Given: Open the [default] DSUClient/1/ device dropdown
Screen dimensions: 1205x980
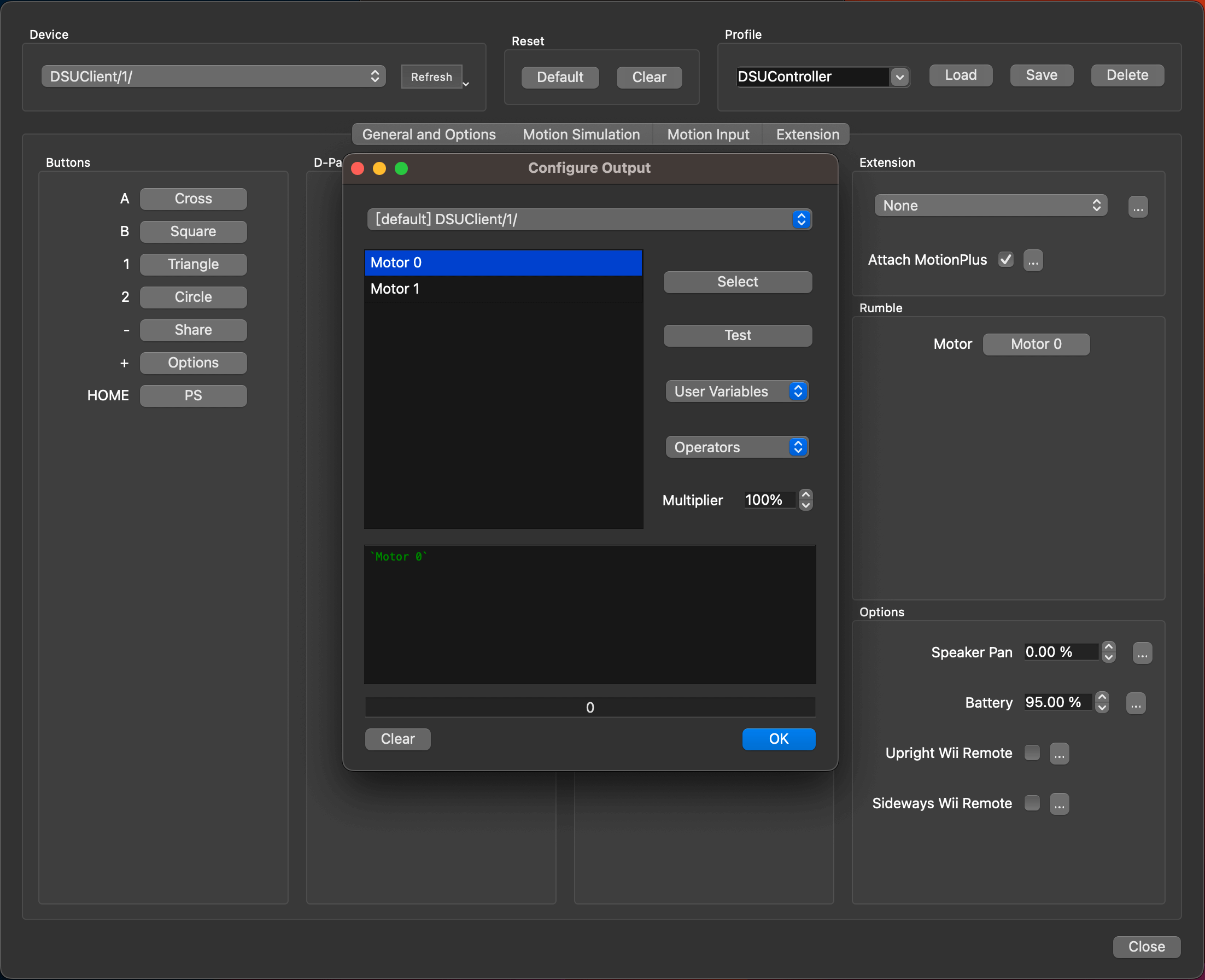Looking at the screenshot, I should click(x=589, y=219).
